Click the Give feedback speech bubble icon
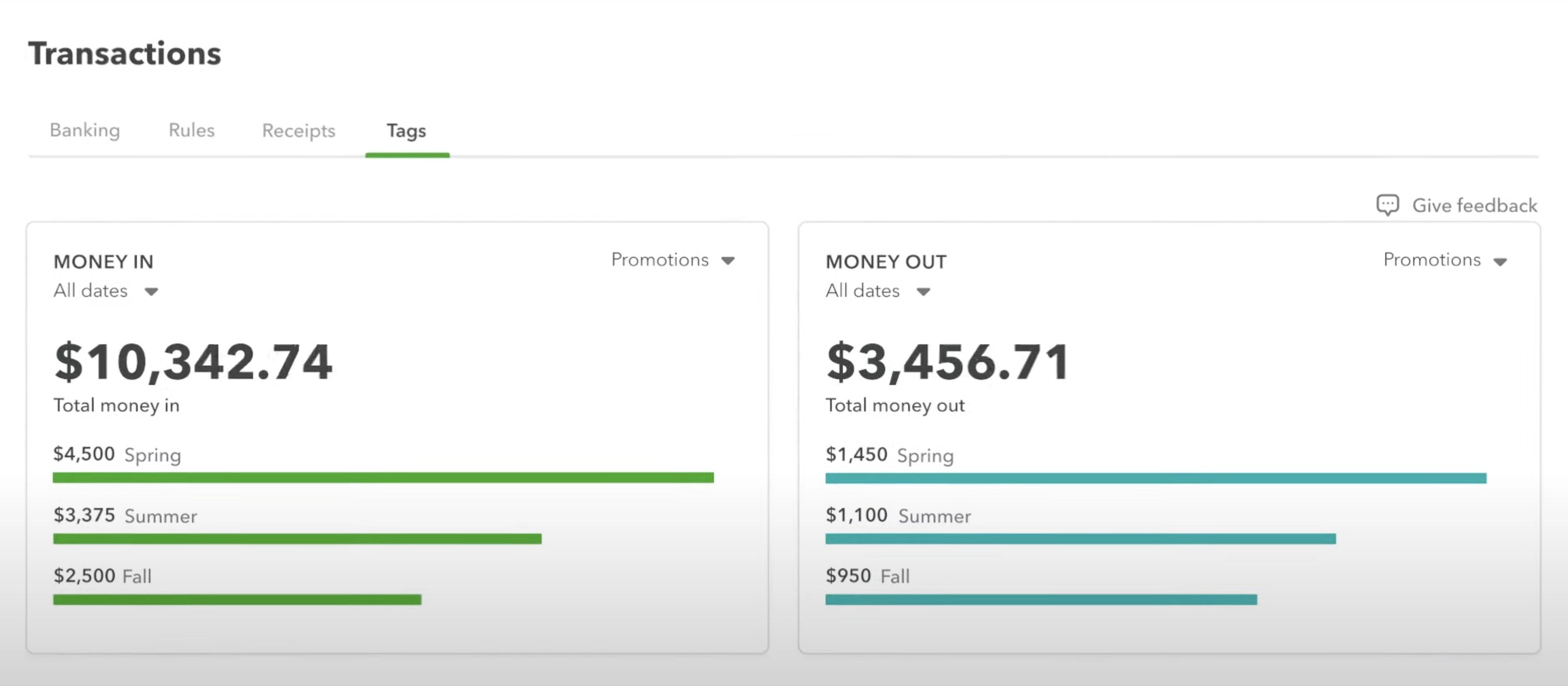This screenshot has height=686, width=1568. (1387, 205)
